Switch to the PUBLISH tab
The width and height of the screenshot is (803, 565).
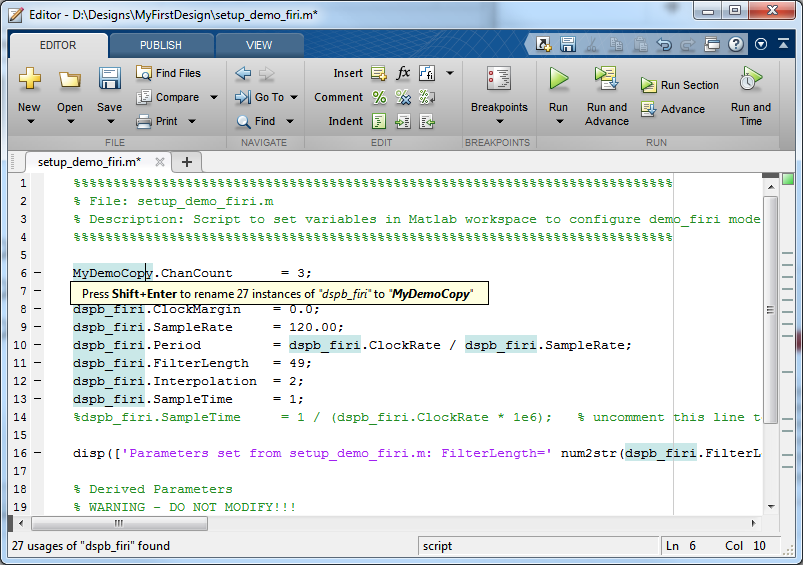click(x=161, y=45)
